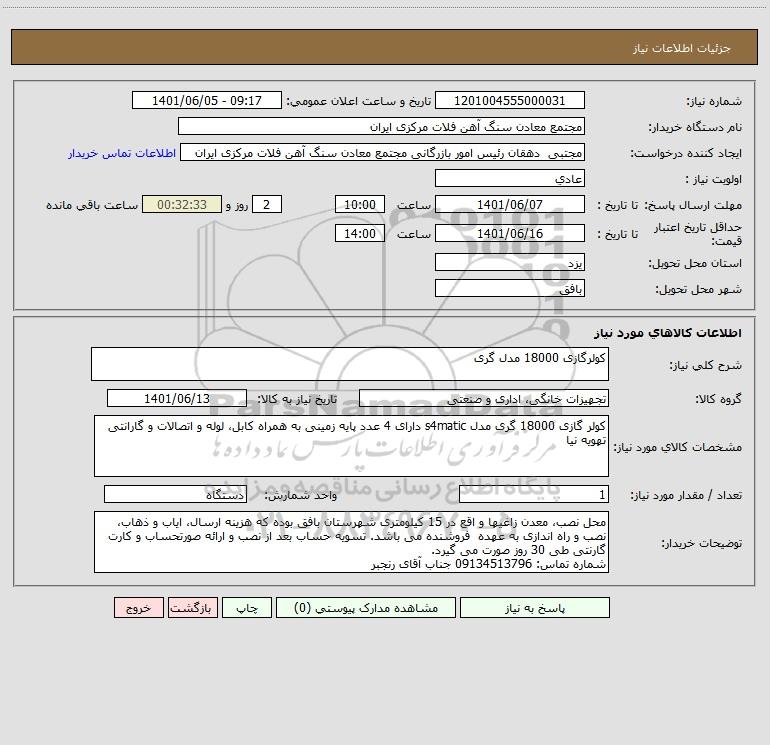Image resolution: width=770 pixels, height=745 pixels.
Task: Click the need date field 1401/06/13
Action: click(x=177, y=398)
